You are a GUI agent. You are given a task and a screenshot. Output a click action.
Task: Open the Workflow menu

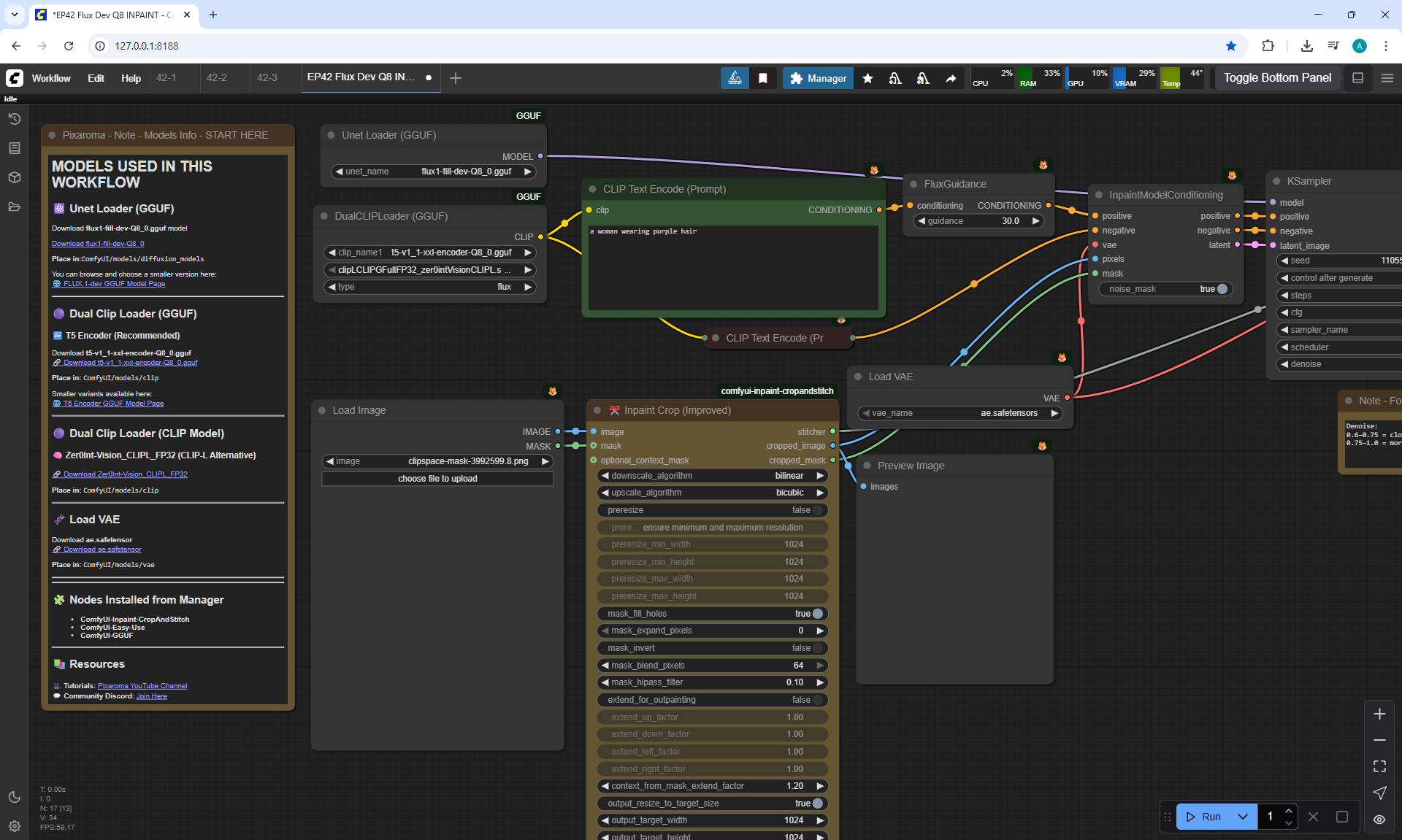click(51, 78)
